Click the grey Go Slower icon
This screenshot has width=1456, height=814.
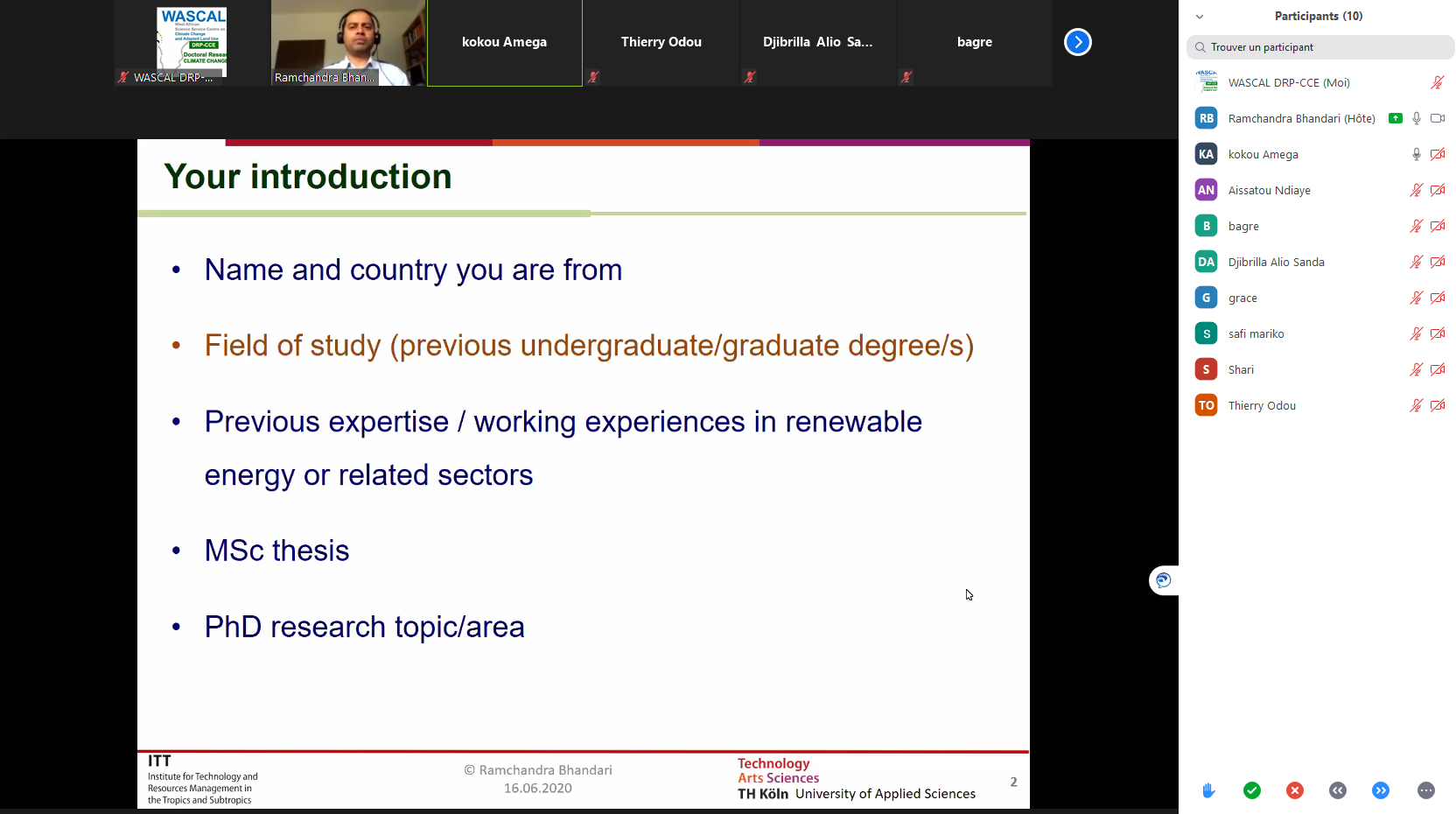(x=1338, y=790)
